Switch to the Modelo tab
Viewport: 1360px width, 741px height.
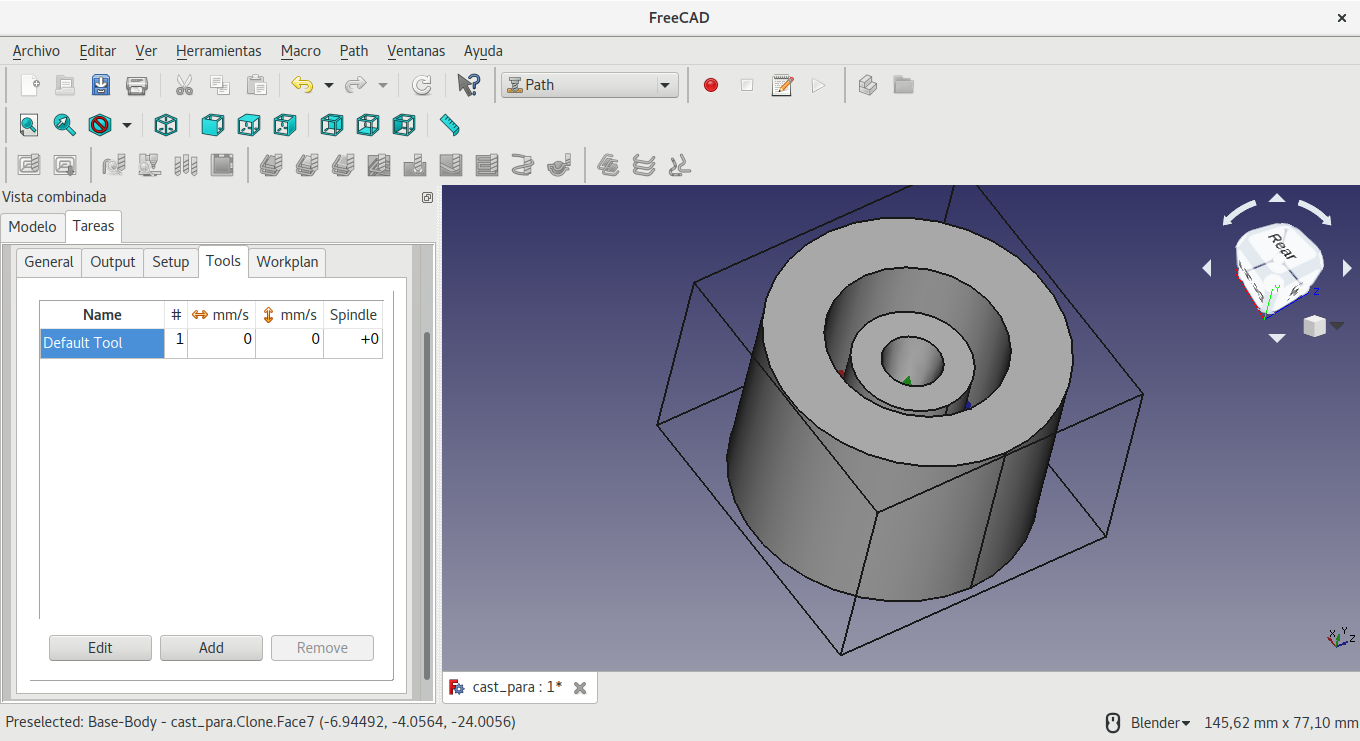[32, 227]
